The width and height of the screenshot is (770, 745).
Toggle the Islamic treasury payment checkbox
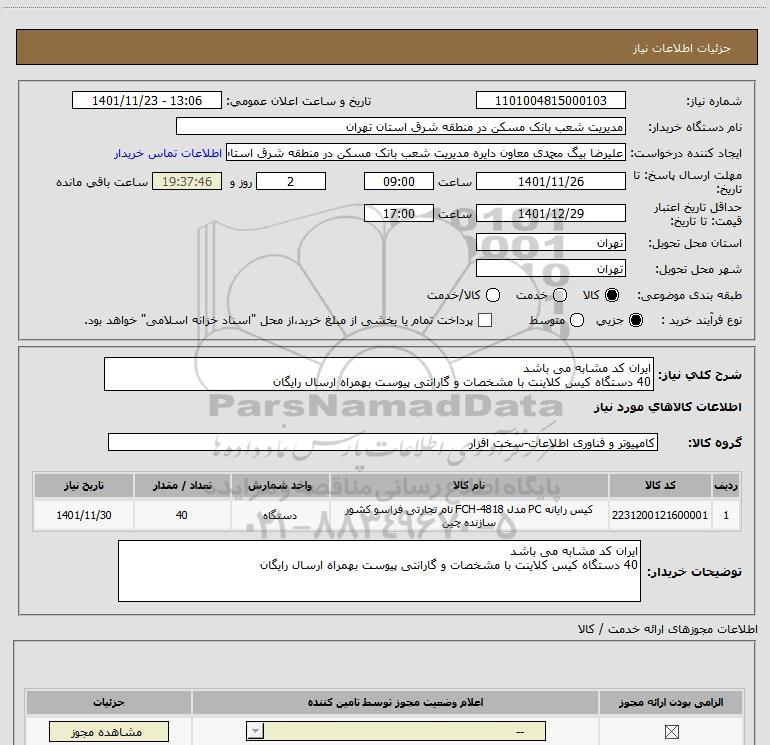pos(486,321)
